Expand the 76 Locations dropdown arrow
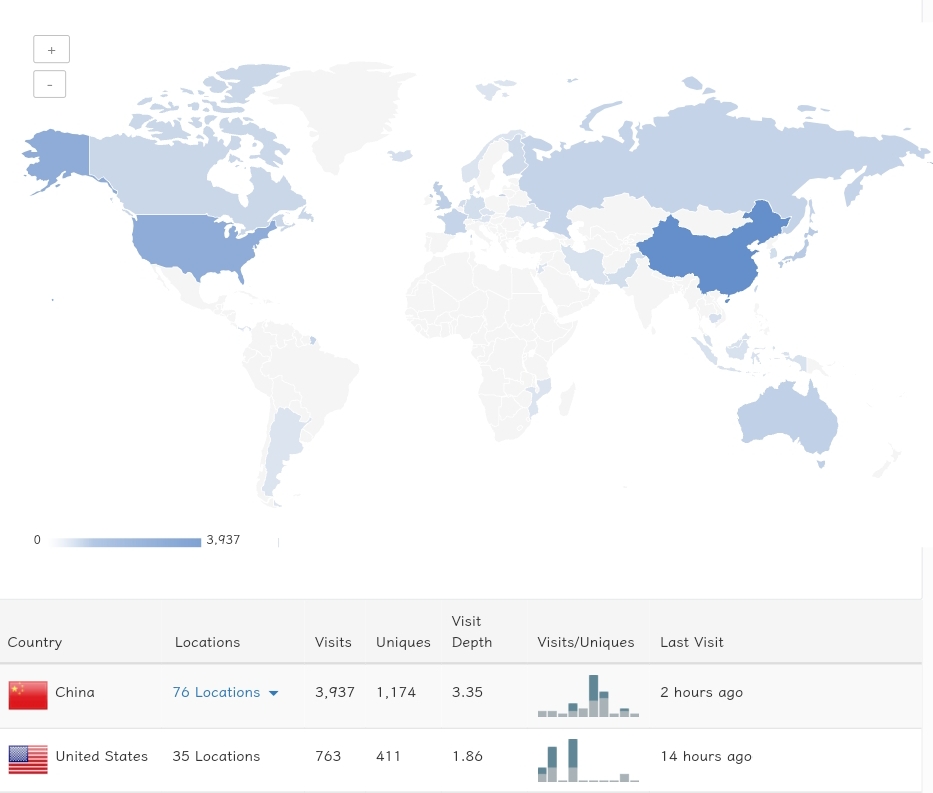This screenshot has width=933, height=793. (272, 692)
